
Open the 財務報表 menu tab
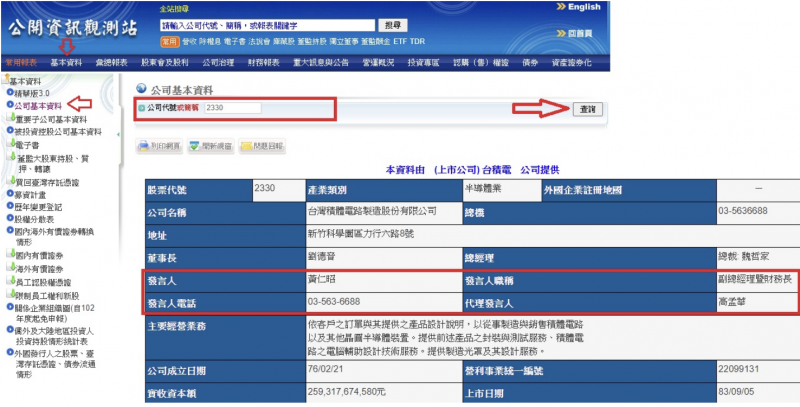(x=264, y=63)
